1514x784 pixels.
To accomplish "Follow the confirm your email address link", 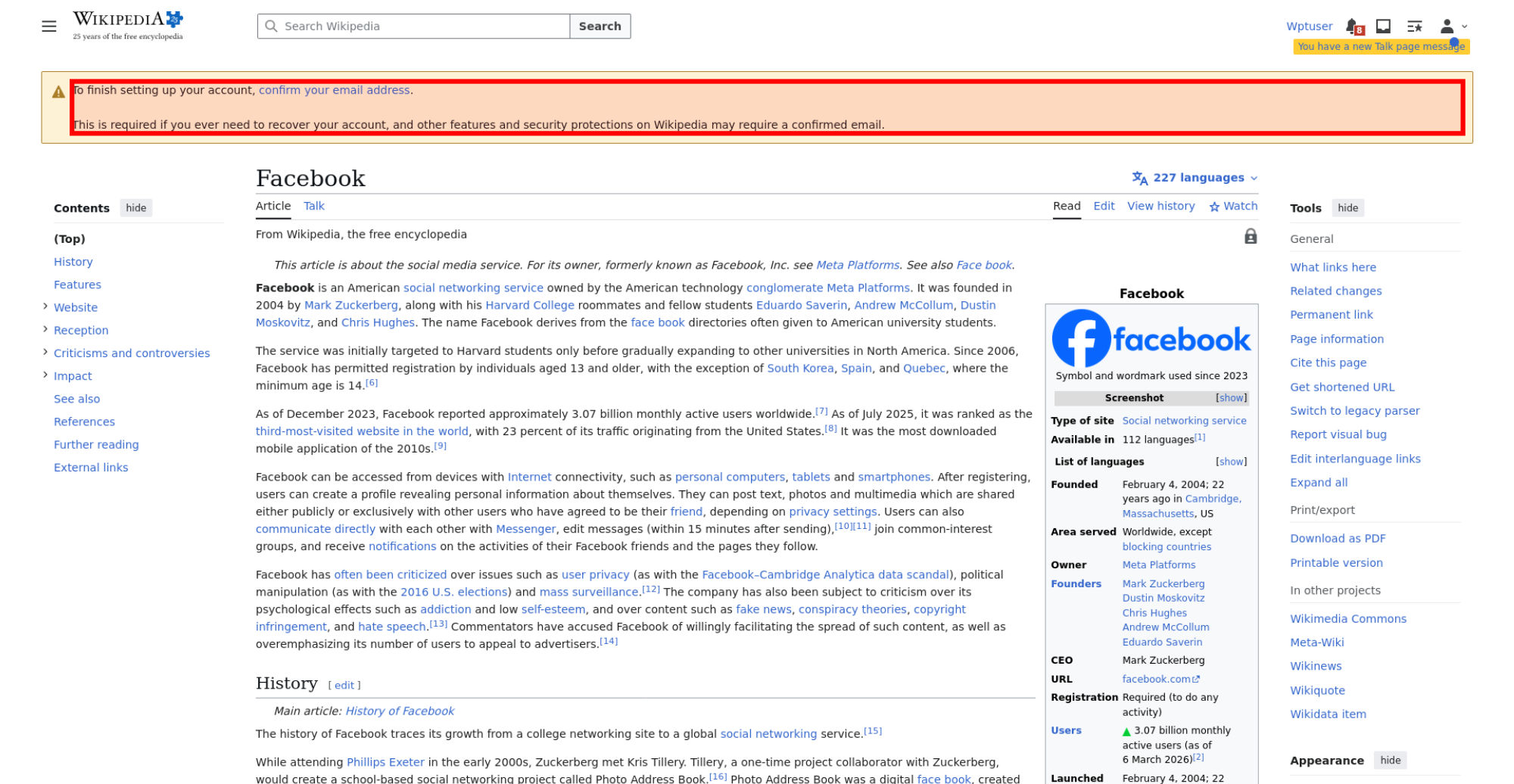I will coord(334,90).
